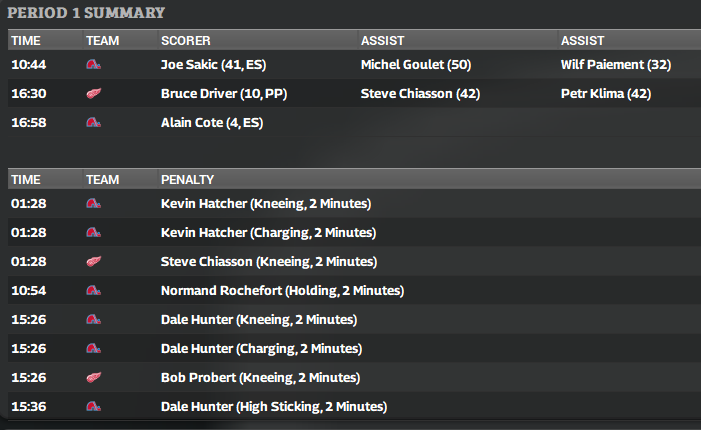
Task: Select the team logo next to Alain Cote's goal
Action: click(x=94, y=123)
